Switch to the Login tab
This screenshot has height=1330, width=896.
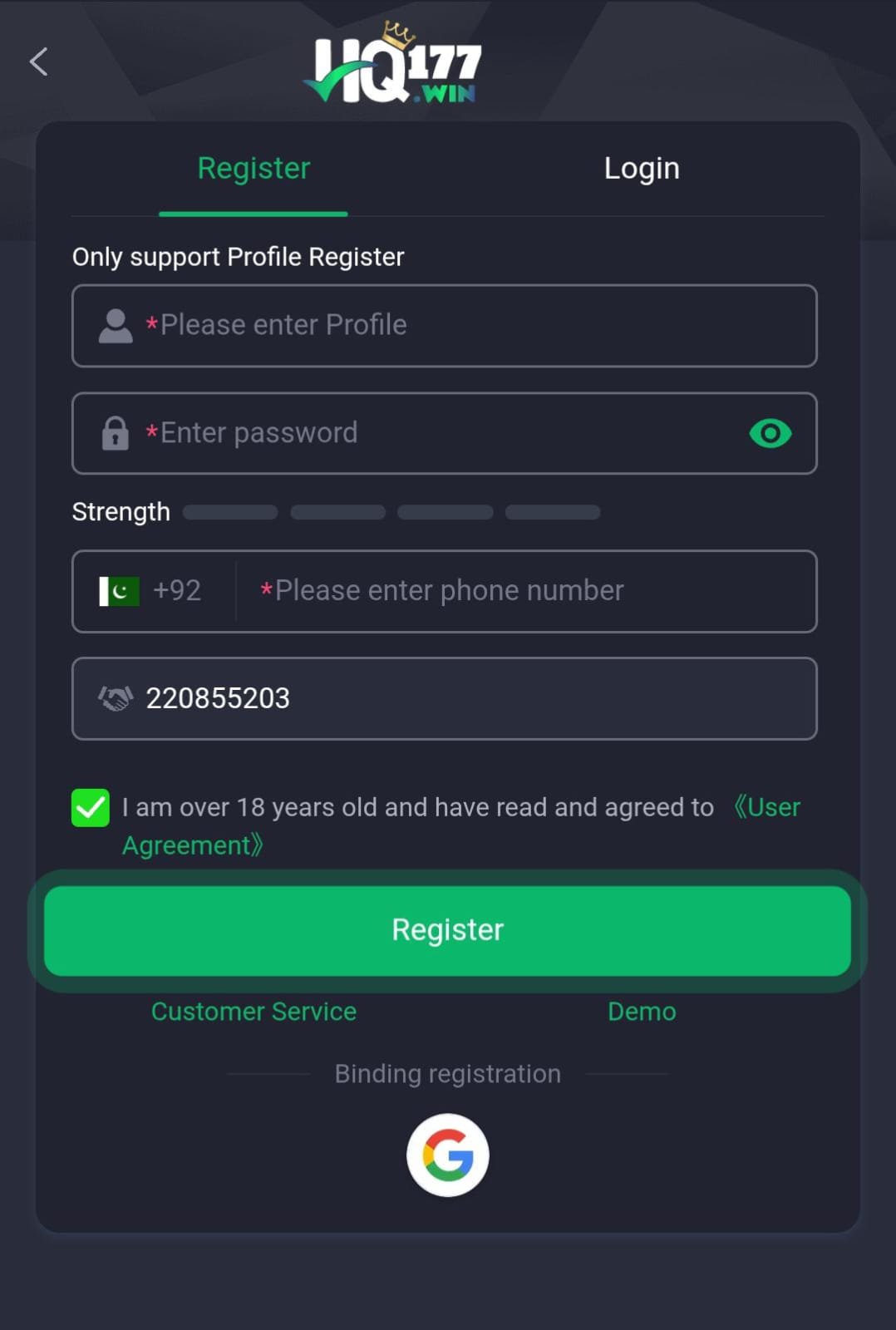642,168
